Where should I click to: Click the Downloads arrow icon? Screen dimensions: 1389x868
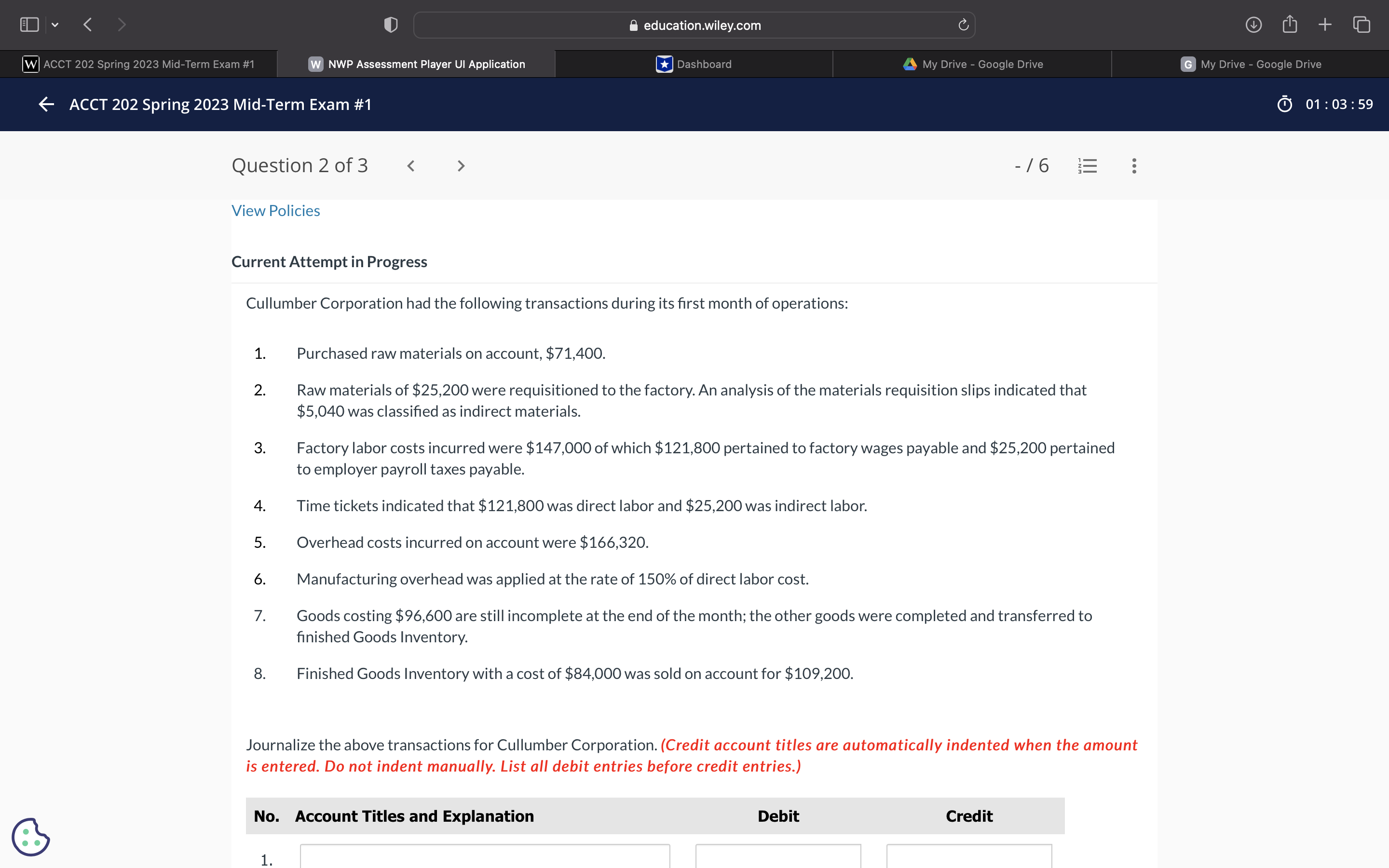click(1254, 25)
